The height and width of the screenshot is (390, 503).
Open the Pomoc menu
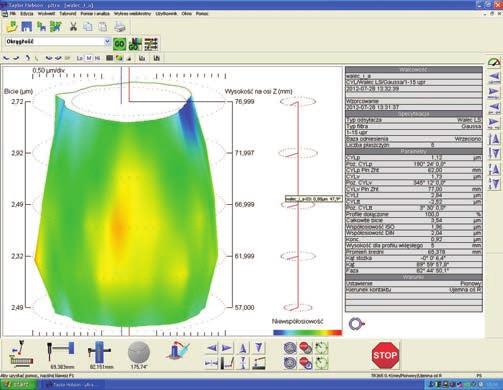(202, 14)
